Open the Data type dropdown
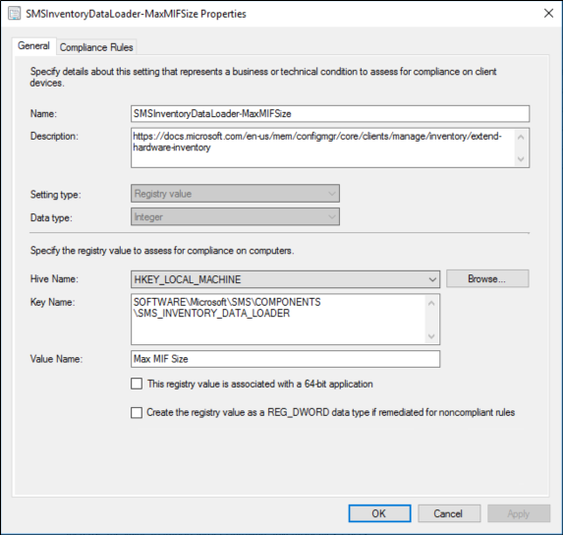The height and width of the screenshot is (535, 563). click(235, 217)
